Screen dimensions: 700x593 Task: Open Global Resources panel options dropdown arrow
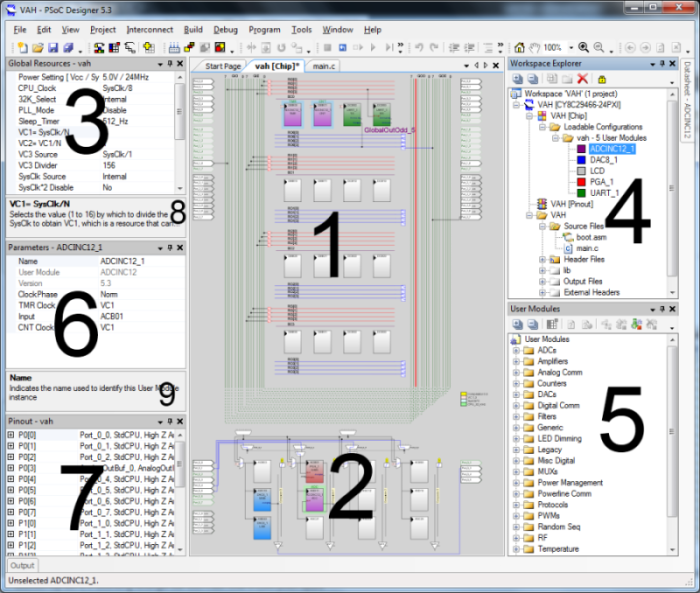pos(160,64)
